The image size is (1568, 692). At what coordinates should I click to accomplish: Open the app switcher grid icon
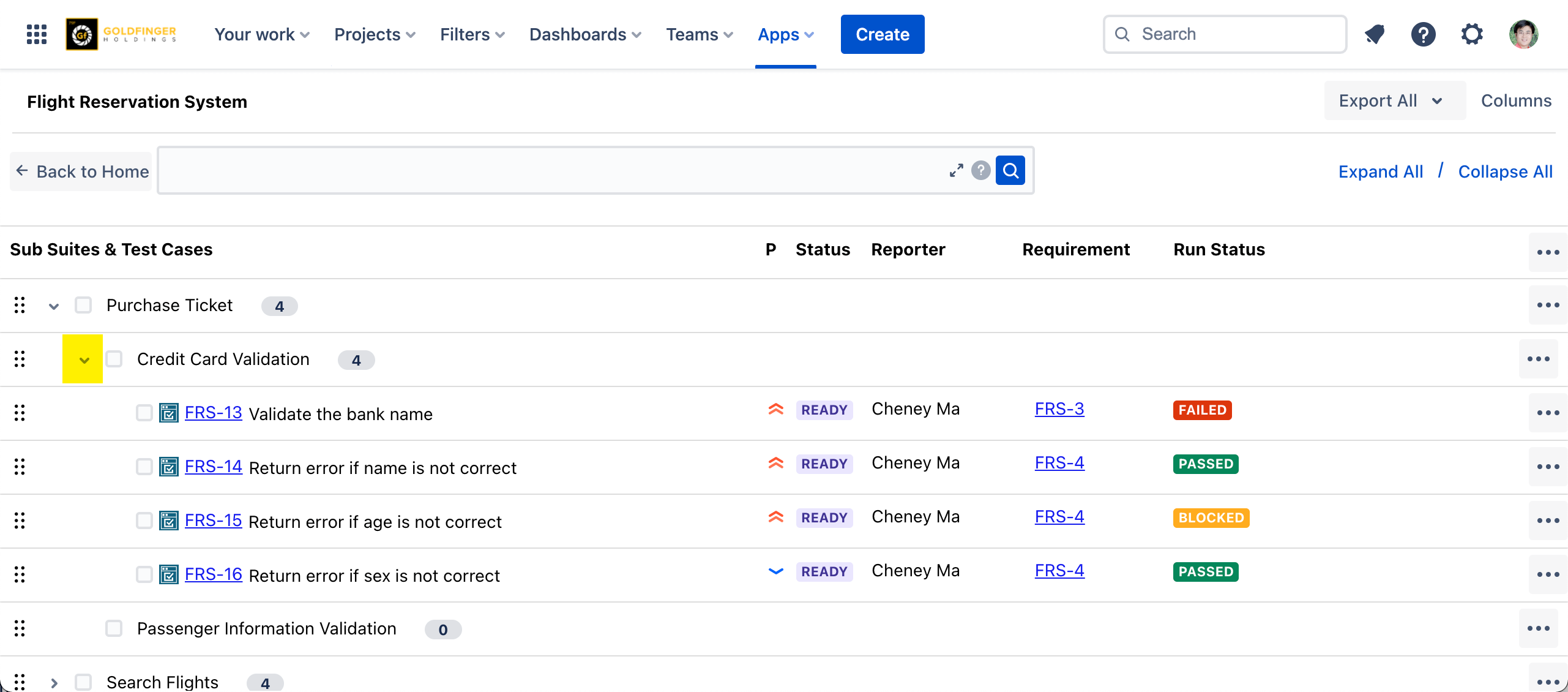(x=37, y=34)
